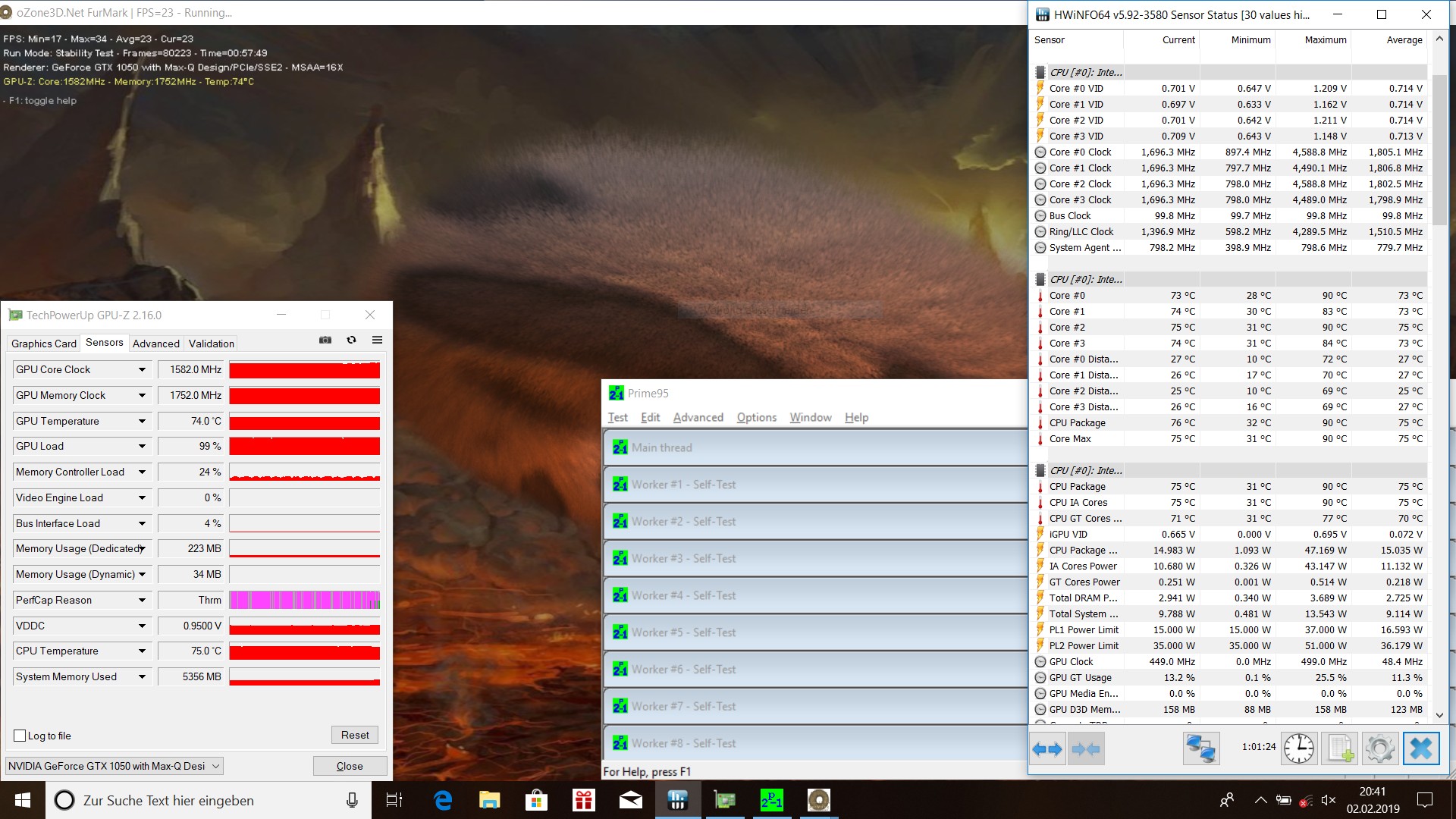1456x819 pixels.
Task: Click HWiNFO Current column header
Action: [1163, 40]
